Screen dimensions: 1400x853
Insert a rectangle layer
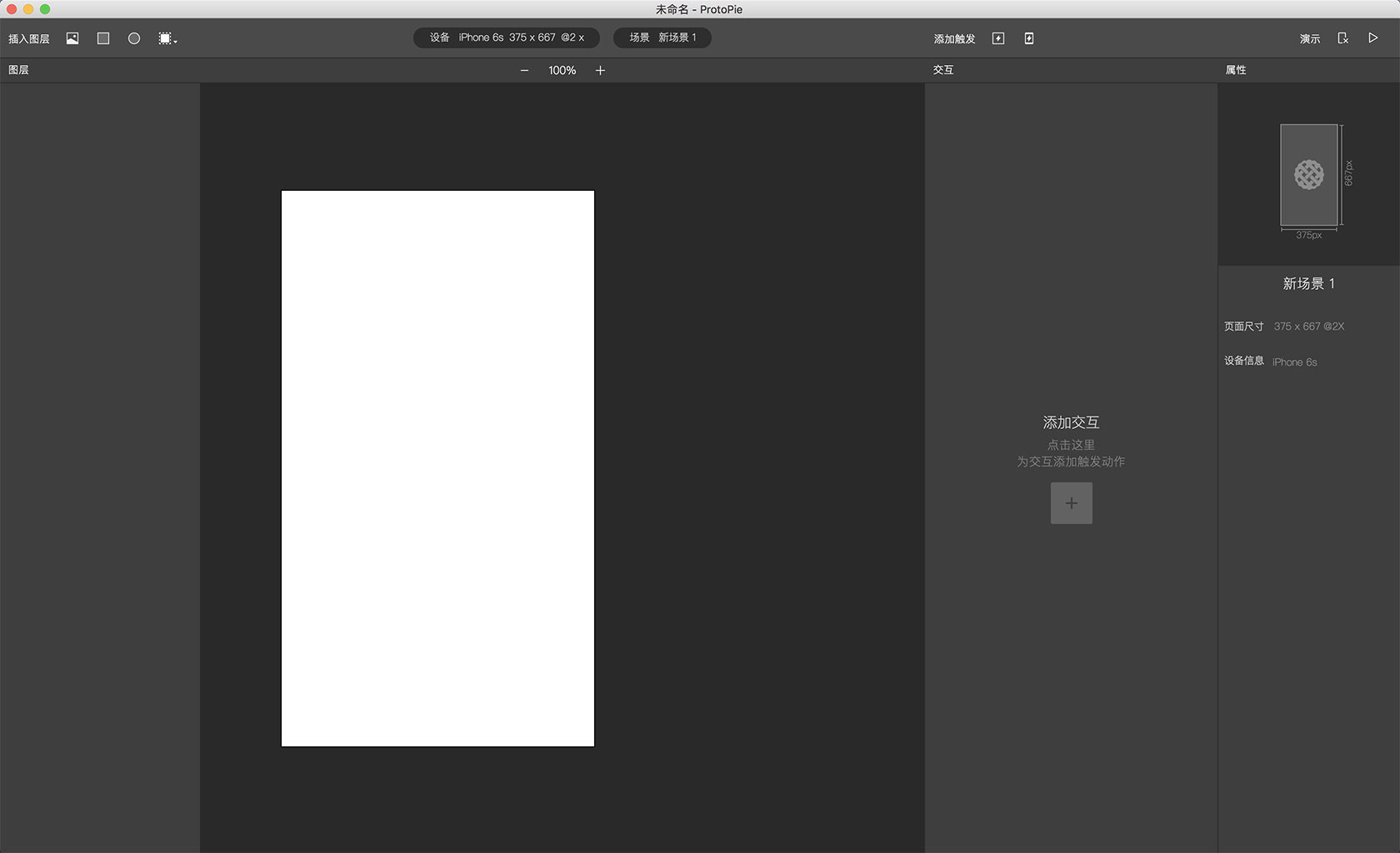point(102,37)
